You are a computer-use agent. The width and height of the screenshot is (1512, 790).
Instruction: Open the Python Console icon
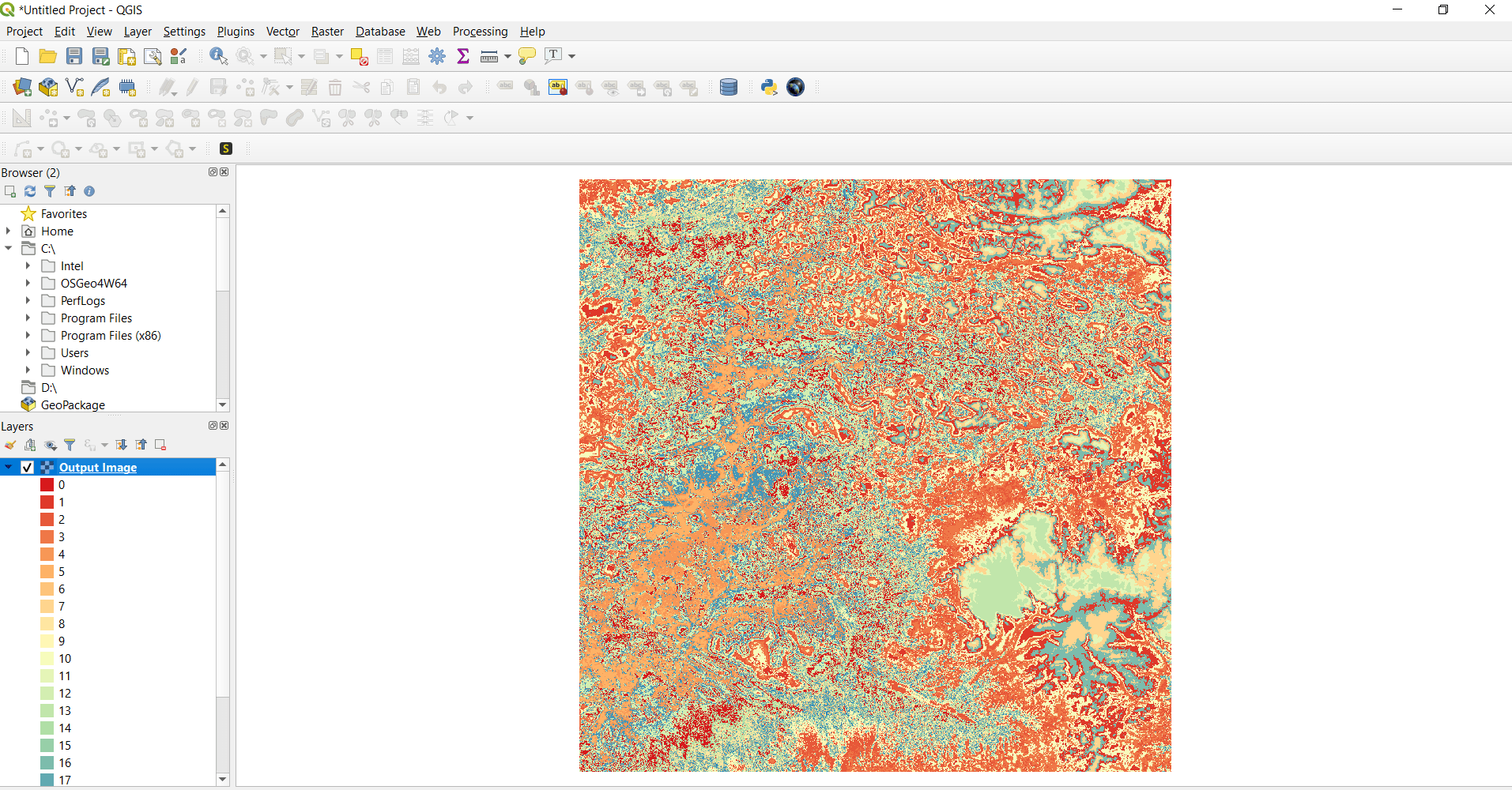click(x=768, y=87)
